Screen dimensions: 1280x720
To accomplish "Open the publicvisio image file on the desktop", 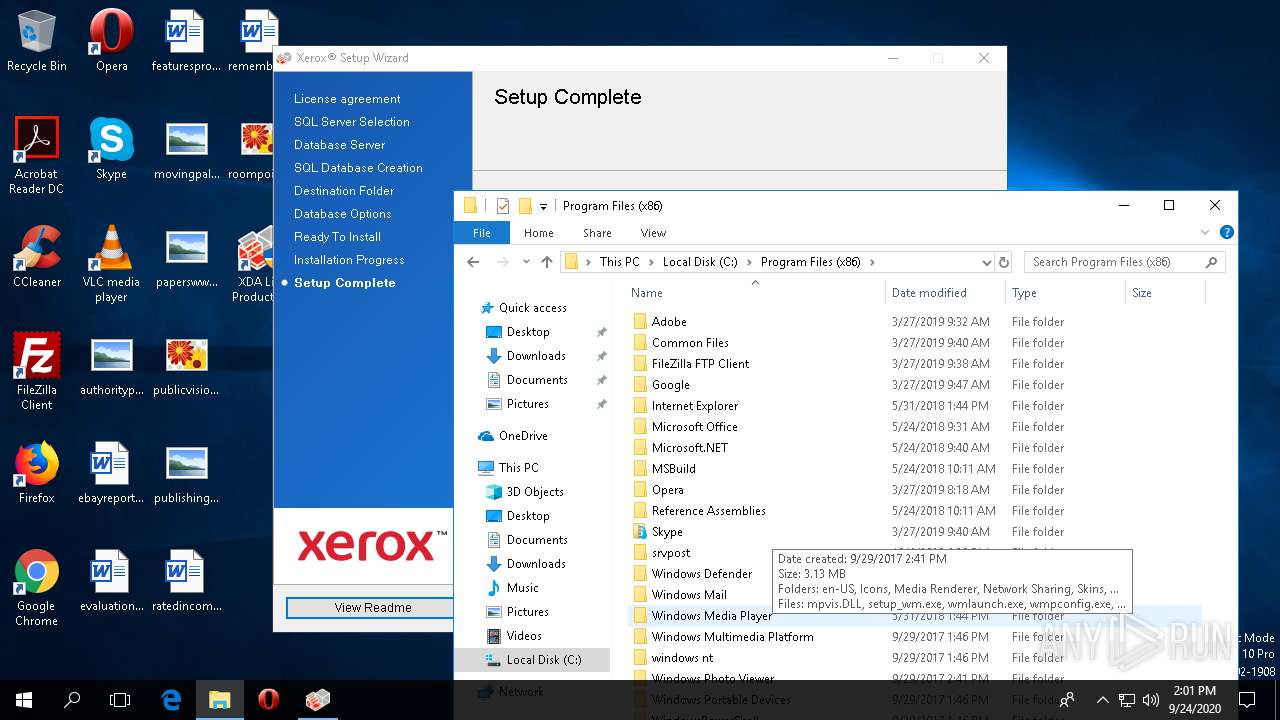I will [x=186, y=365].
